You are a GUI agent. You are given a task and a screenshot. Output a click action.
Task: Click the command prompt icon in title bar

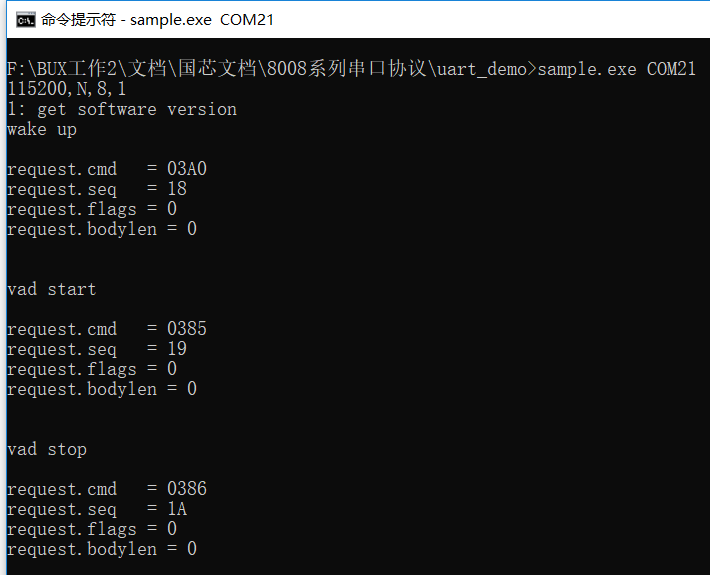(x=25, y=20)
